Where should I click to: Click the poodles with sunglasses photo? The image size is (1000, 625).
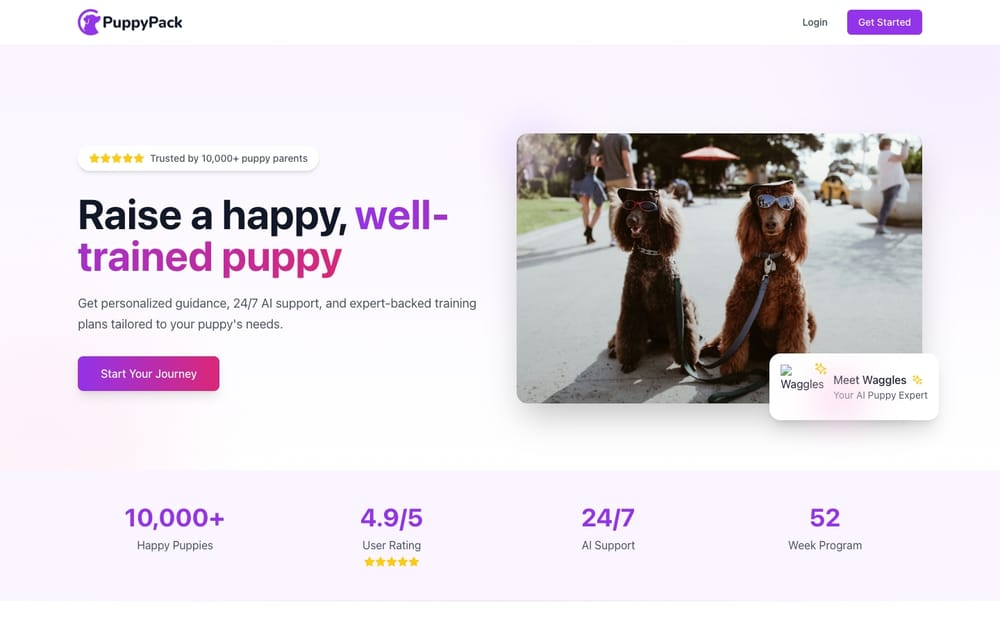719,268
